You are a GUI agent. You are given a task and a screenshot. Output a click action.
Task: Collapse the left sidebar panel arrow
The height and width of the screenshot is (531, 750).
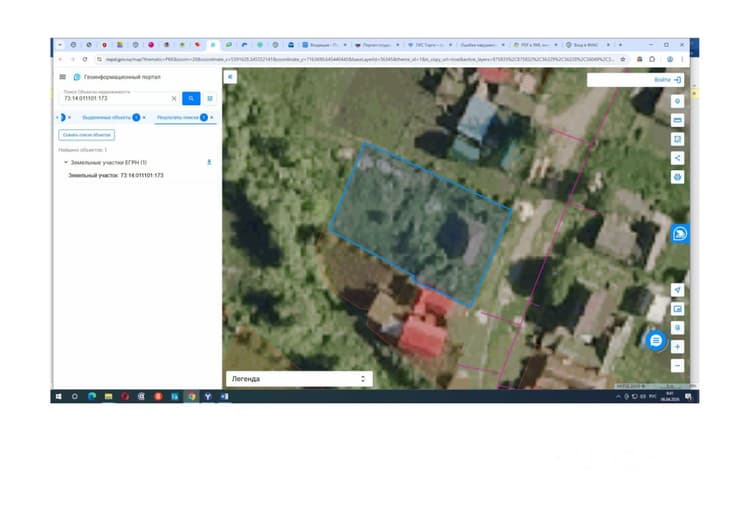pos(230,77)
